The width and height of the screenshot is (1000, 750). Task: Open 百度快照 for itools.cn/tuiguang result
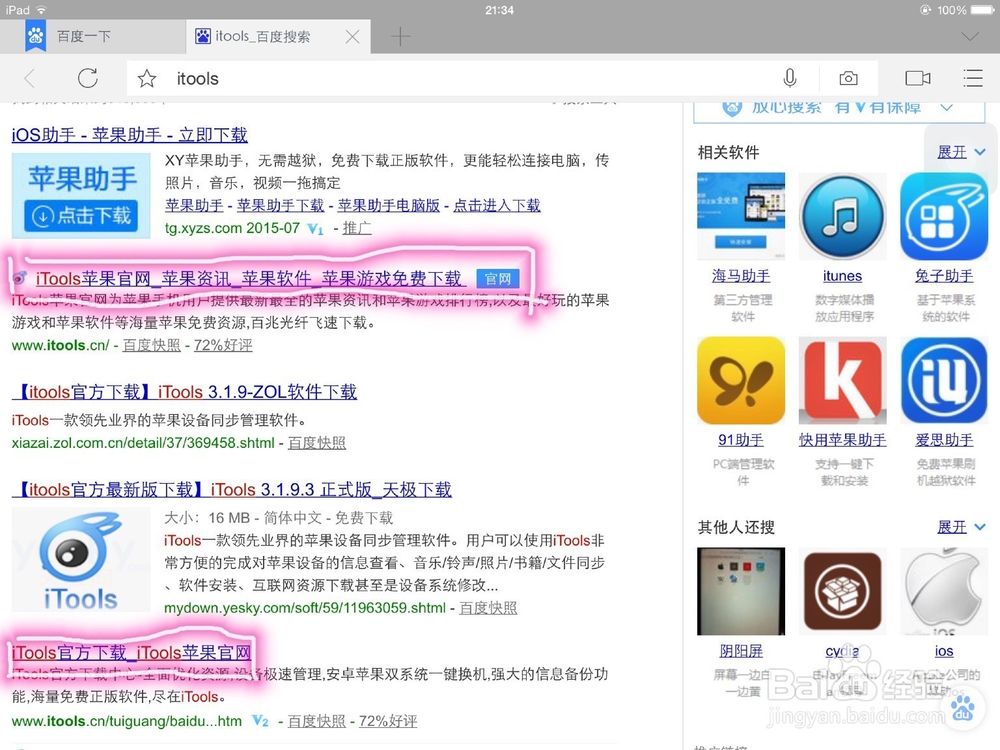click(x=317, y=721)
